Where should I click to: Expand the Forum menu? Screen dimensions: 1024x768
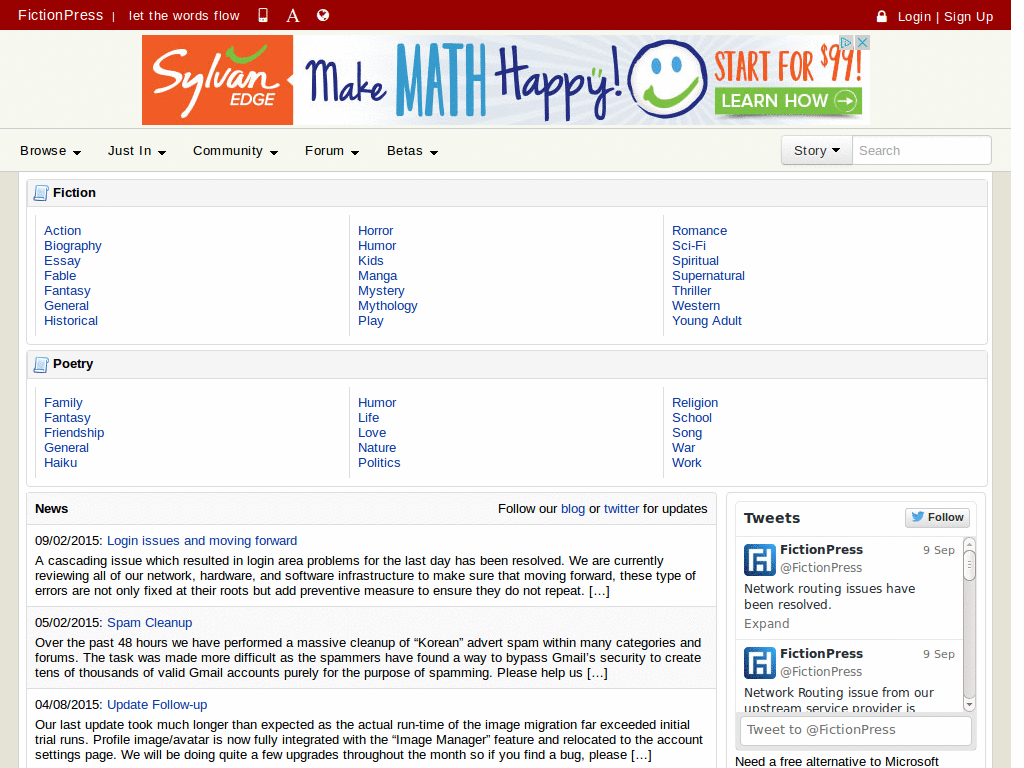tap(332, 151)
